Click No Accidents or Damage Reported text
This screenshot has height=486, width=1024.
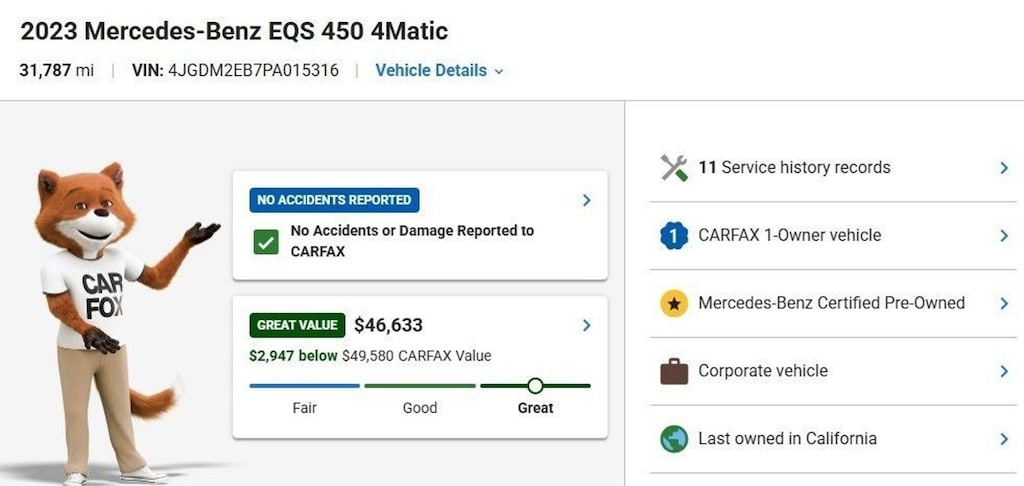point(412,241)
